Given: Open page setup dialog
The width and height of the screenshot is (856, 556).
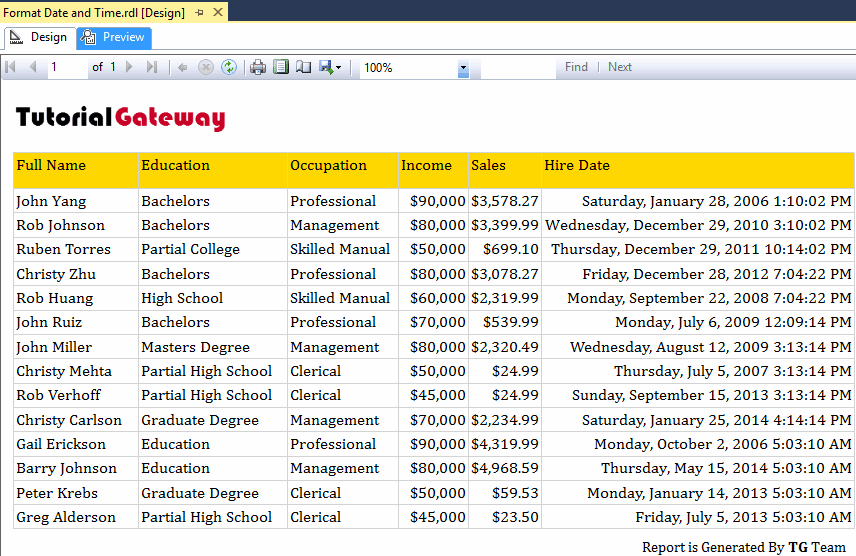Looking at the screenshot, I should 304,67.
